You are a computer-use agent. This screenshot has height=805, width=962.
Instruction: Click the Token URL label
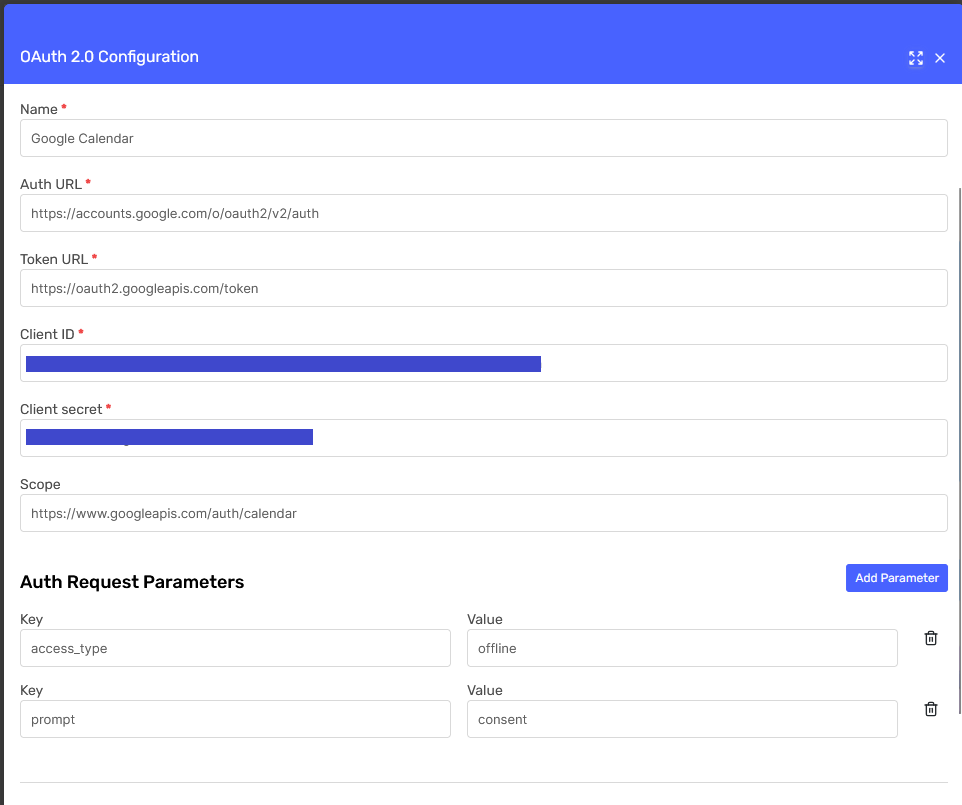(54, 260)
